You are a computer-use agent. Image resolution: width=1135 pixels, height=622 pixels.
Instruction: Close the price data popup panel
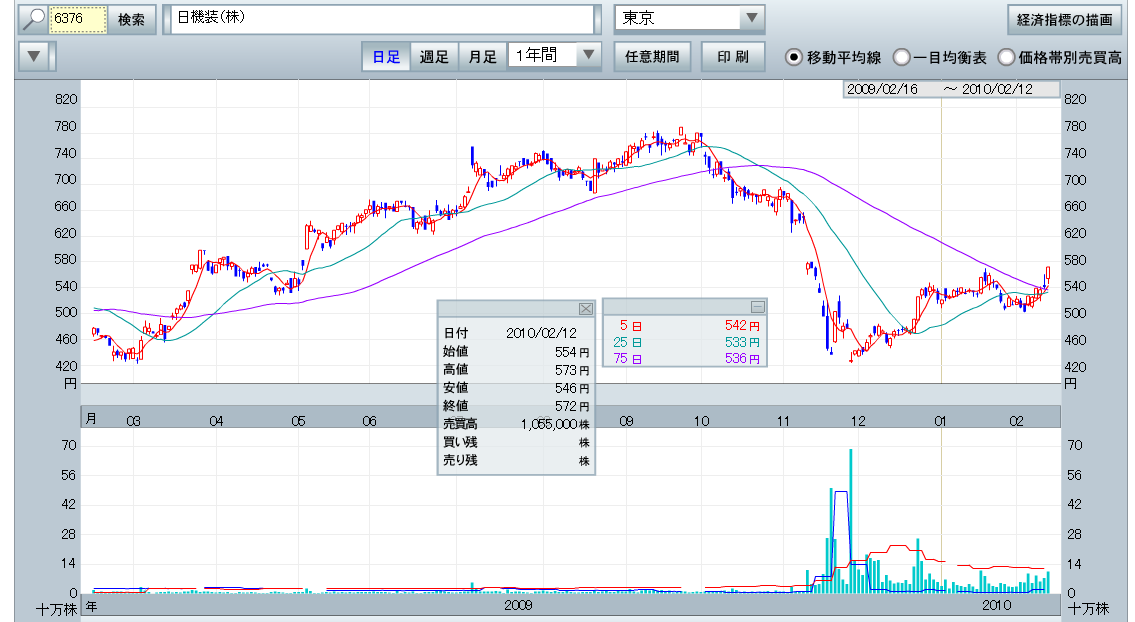[x=586, y=308]
